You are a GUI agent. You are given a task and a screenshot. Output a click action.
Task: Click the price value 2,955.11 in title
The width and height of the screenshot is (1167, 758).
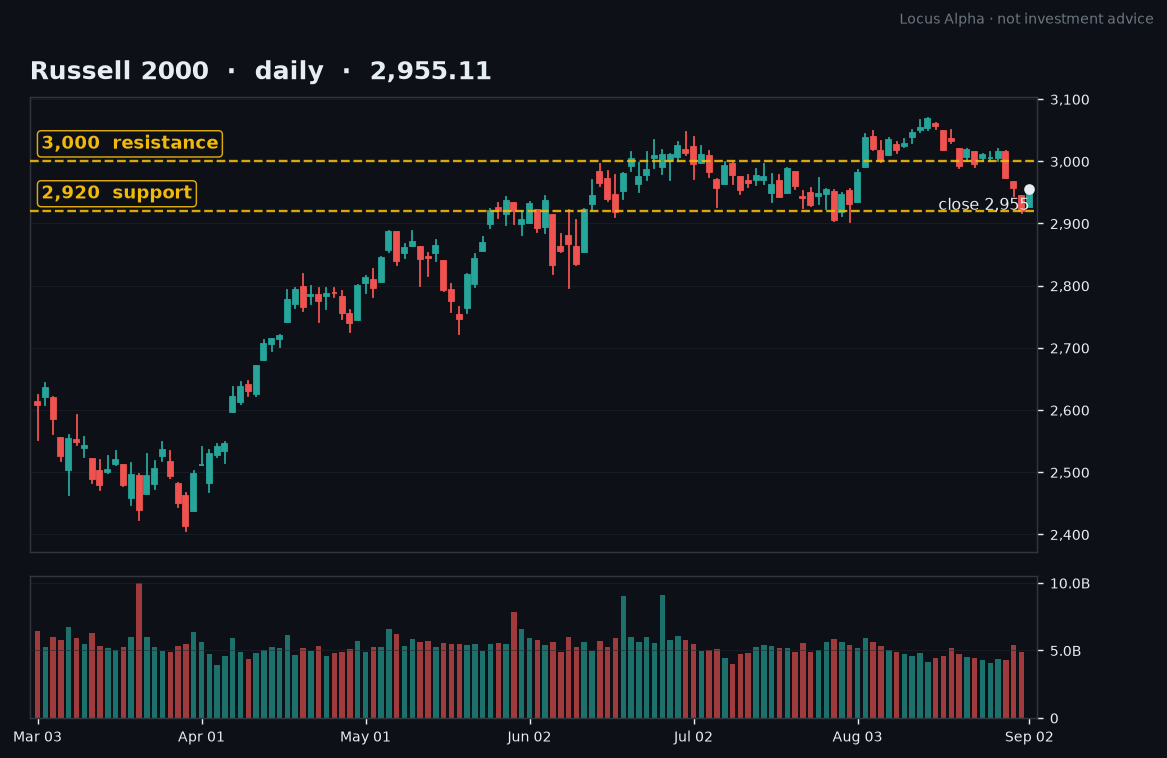[430, 71]
